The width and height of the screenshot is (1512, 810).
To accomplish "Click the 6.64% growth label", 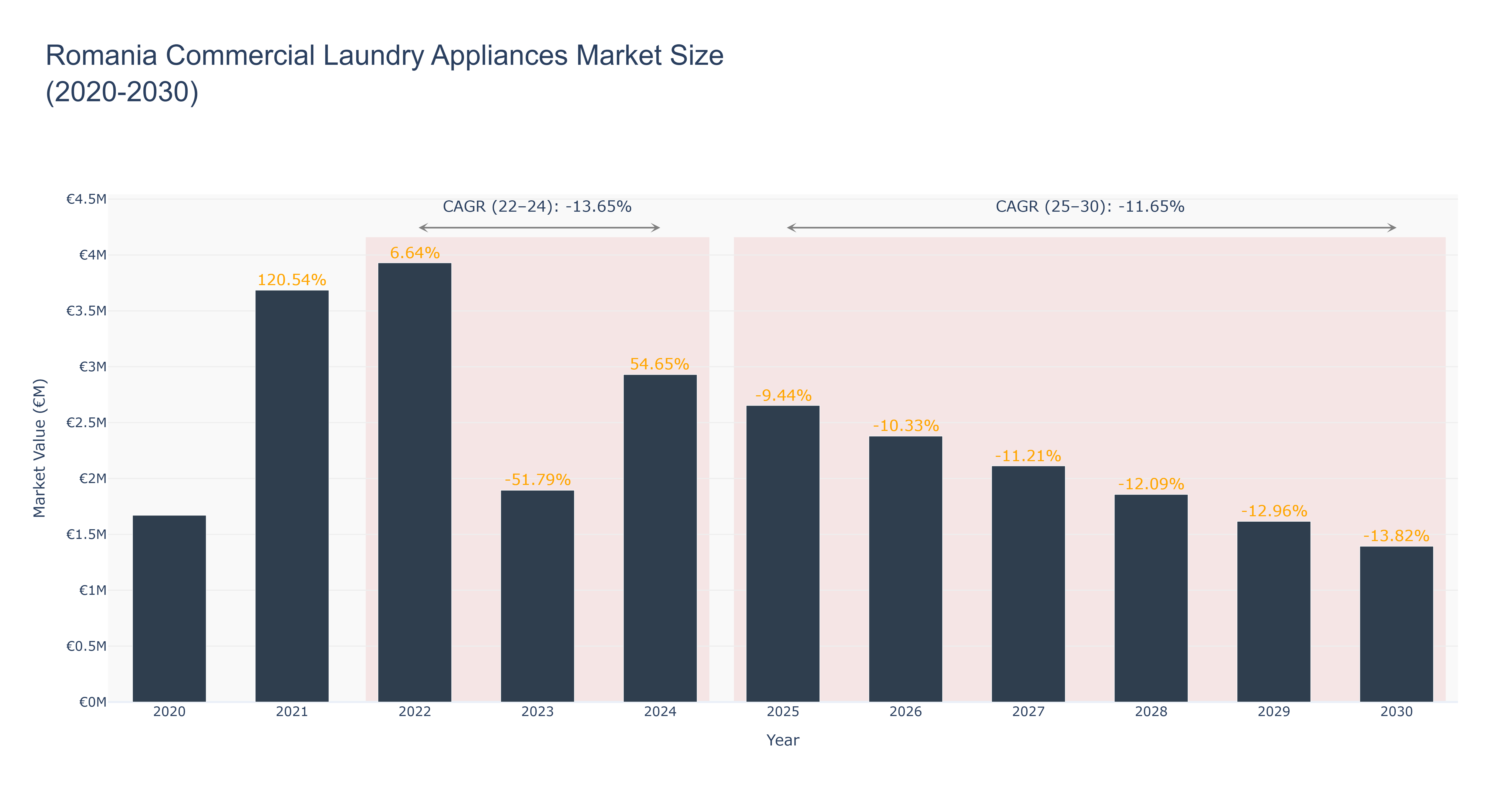I will coord(414,253).
